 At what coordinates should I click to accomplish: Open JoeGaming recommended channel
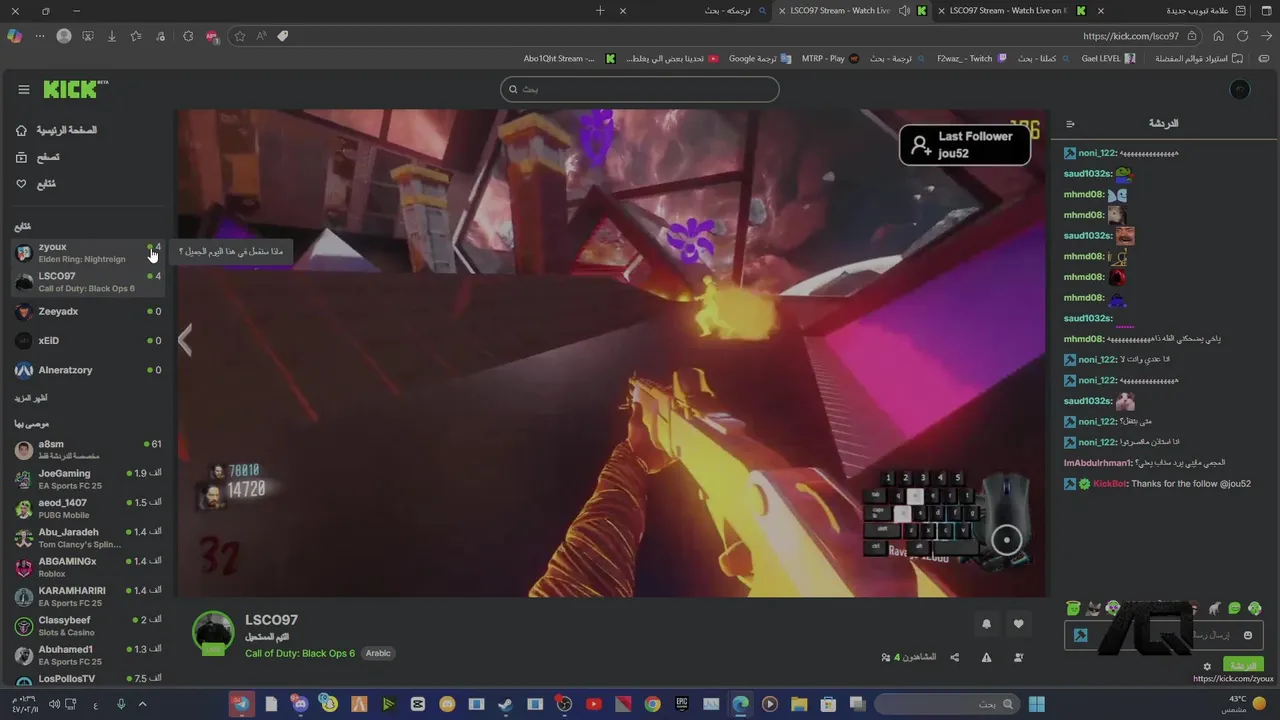88,479
